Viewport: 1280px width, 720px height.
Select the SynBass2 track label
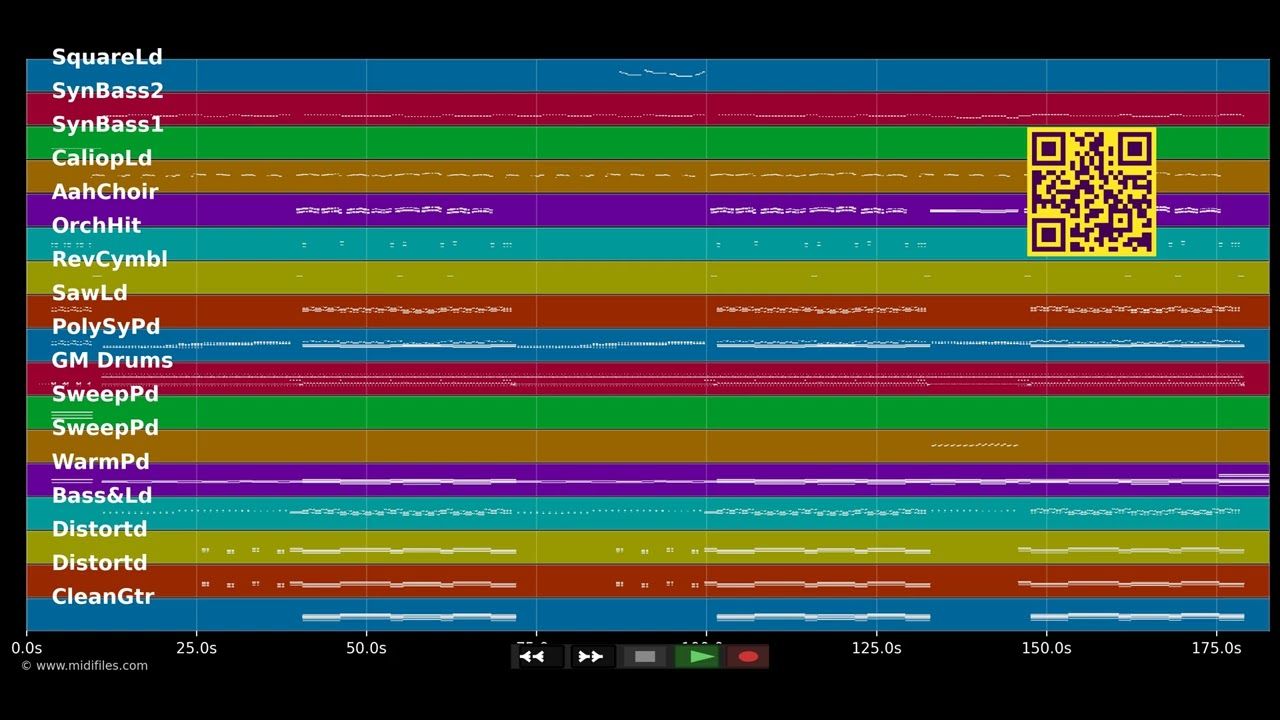point(107,91)
